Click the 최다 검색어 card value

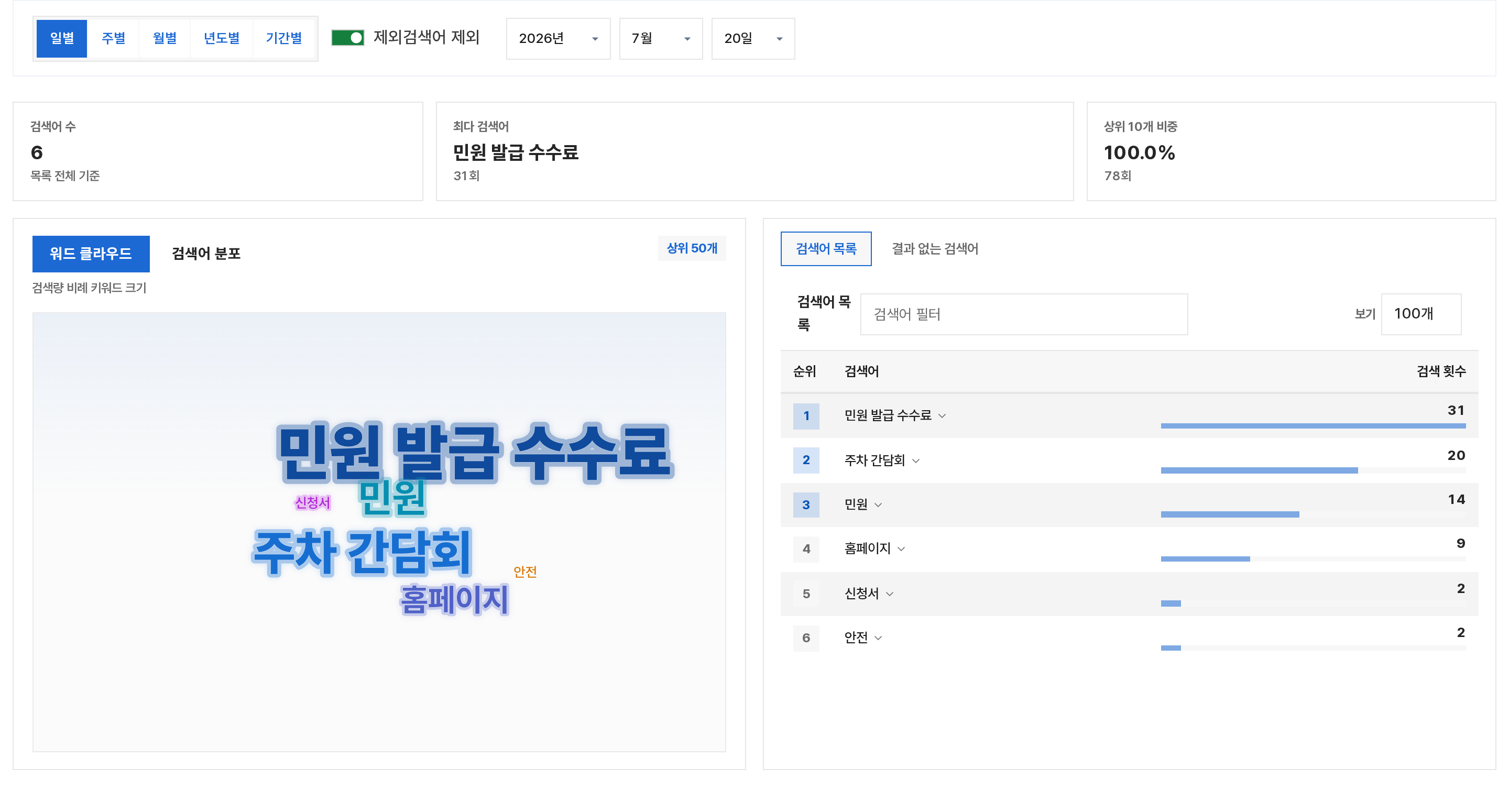pos(516,152)
